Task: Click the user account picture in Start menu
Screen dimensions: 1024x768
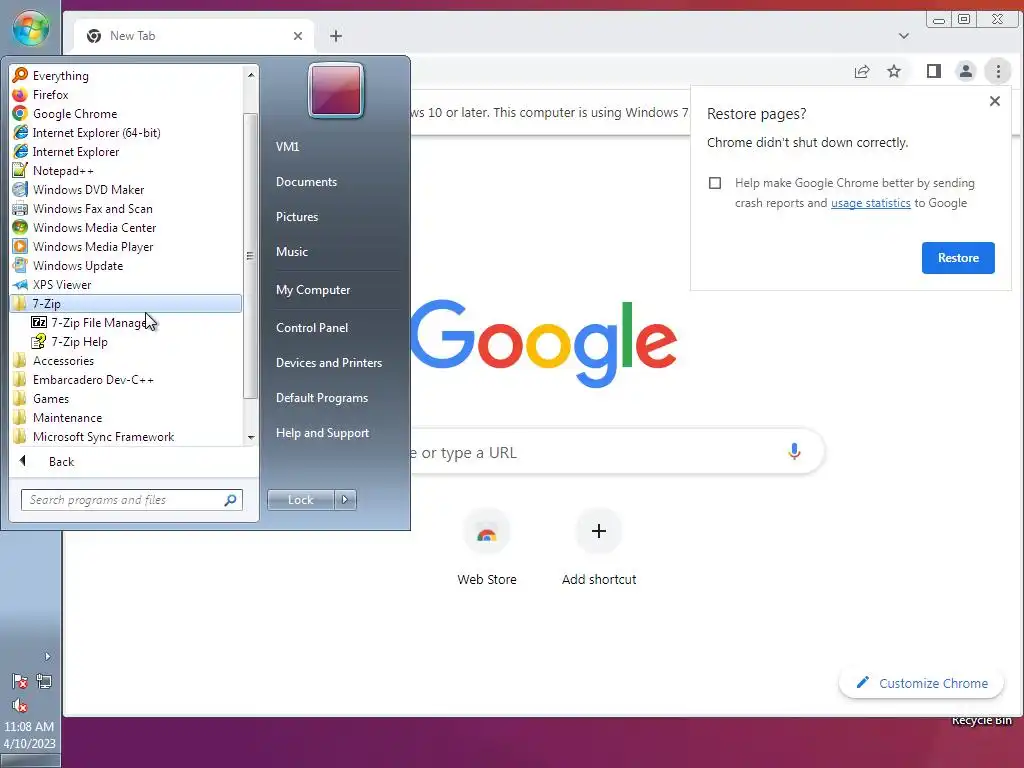Action: (x=336, y=90)
